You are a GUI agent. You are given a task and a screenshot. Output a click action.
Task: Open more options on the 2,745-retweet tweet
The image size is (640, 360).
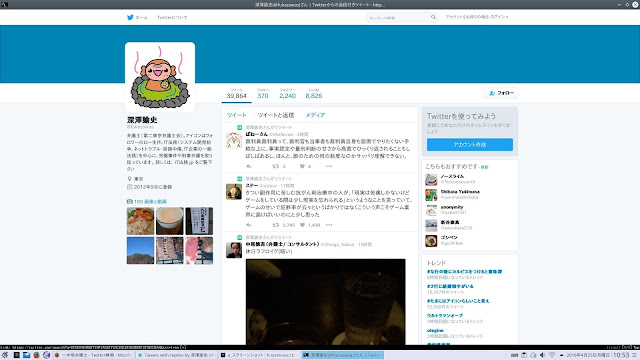[329, 225]
